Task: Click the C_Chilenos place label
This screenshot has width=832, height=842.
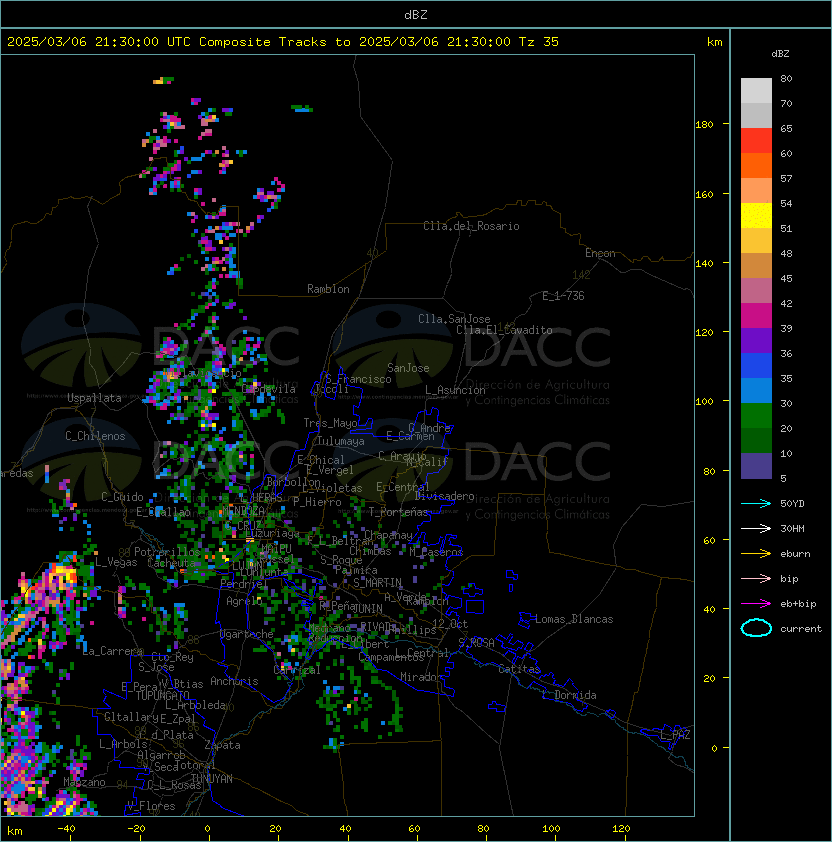Action: pos(95,436)
